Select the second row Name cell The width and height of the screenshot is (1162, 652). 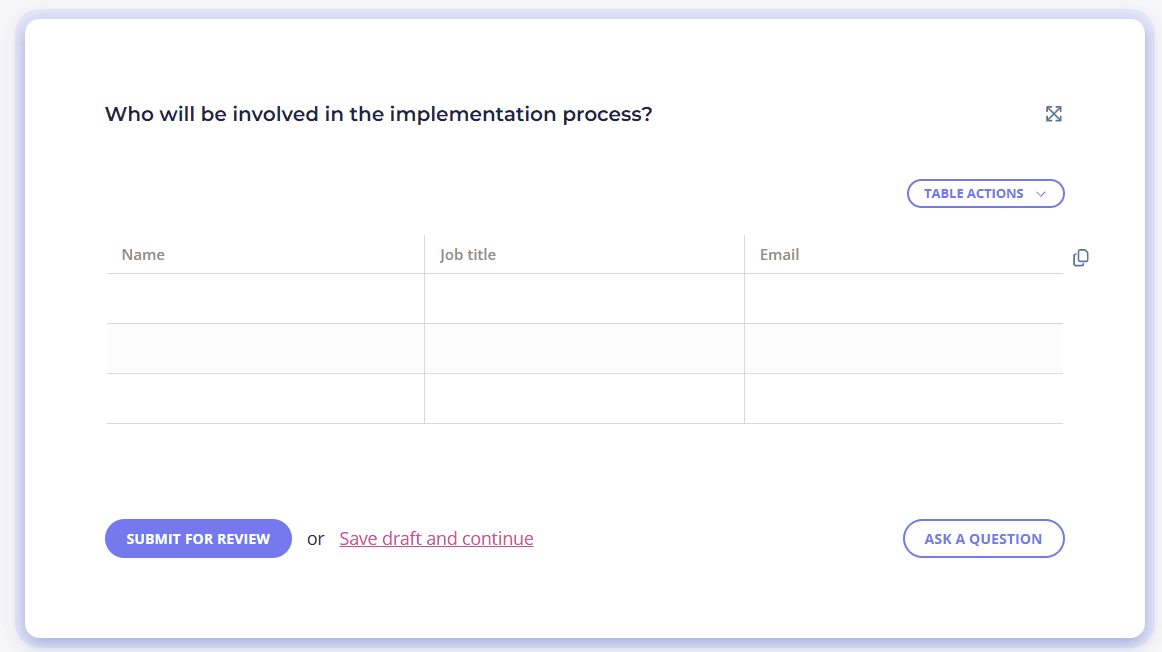coord(265,349)
